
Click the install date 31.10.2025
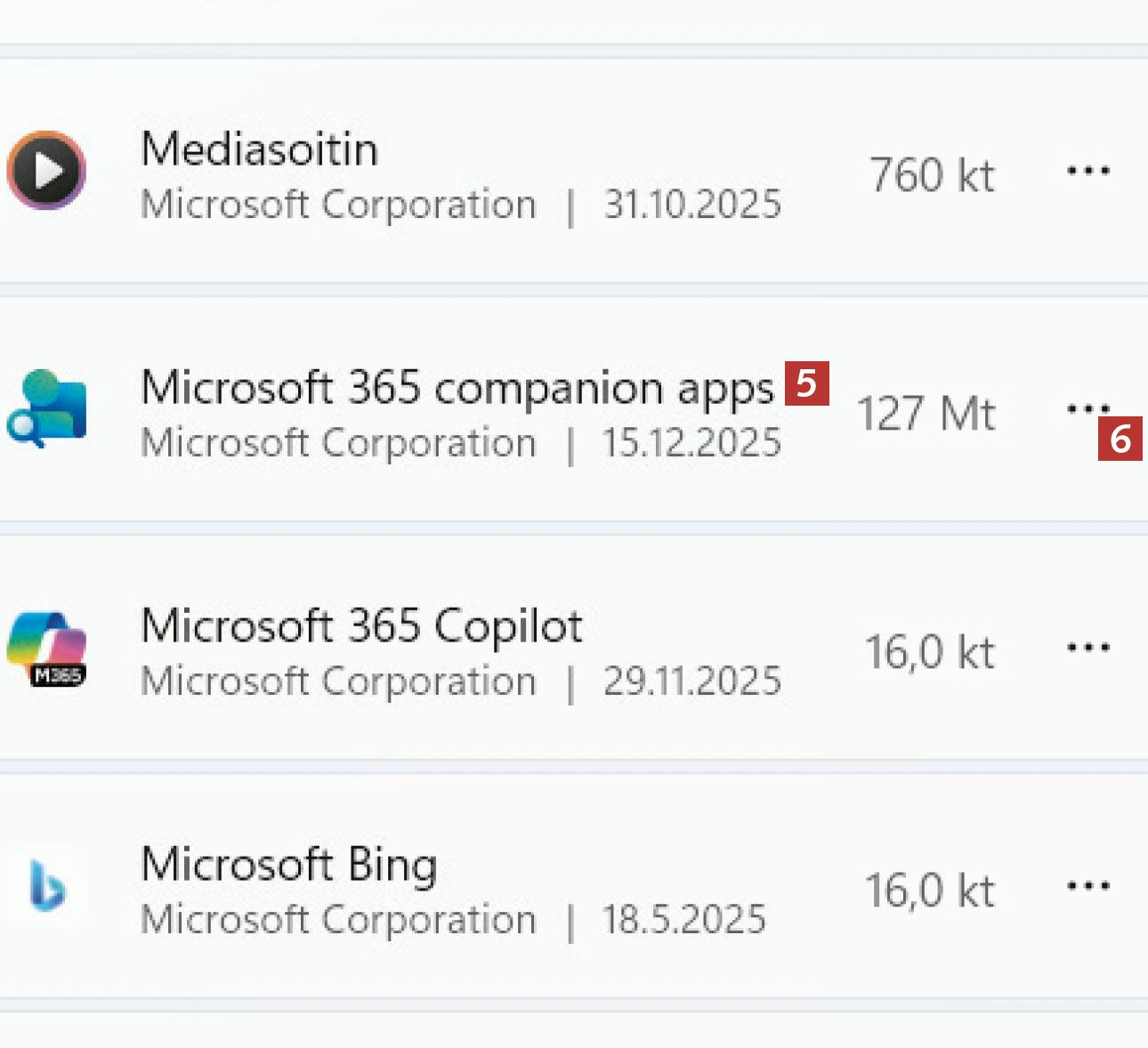[x=691, y=205]
